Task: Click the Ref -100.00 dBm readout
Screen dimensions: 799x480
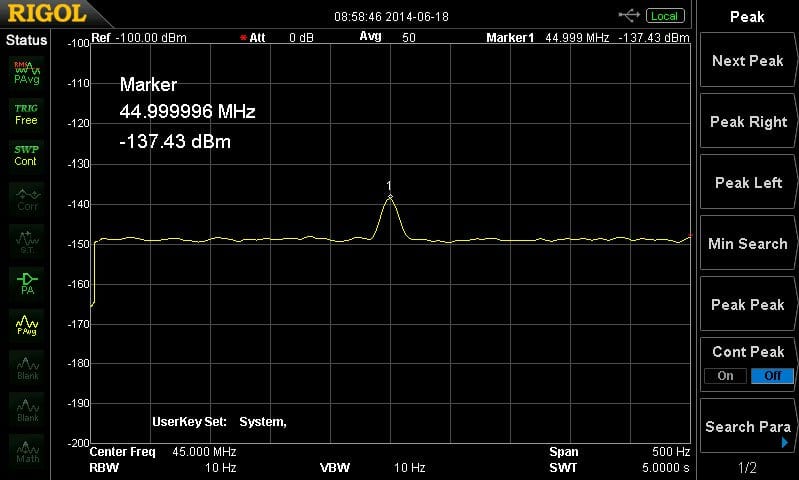Action: 139,38
